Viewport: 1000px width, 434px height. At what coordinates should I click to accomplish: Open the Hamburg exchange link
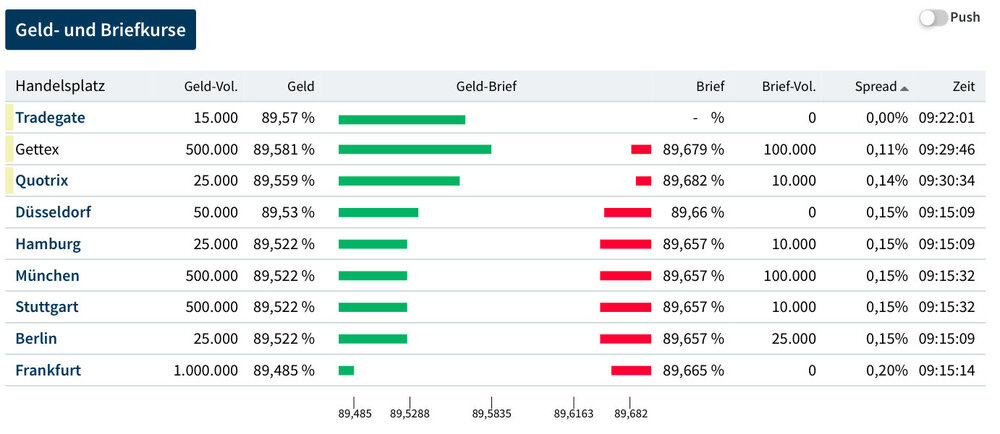(x=48, y=244)
